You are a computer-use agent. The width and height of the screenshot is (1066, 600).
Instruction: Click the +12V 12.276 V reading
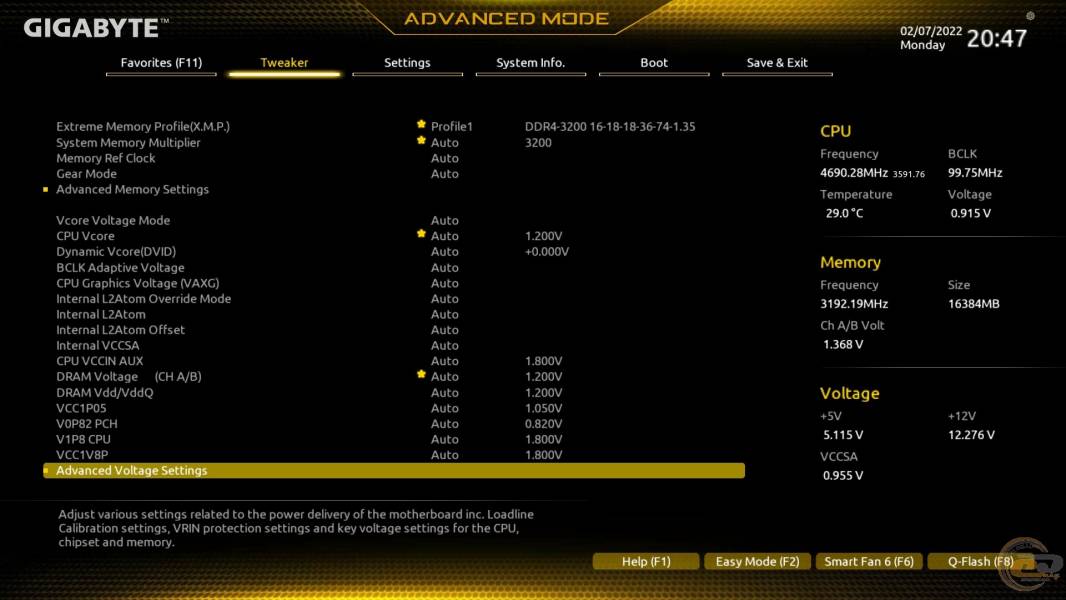(x=972, y=436)
